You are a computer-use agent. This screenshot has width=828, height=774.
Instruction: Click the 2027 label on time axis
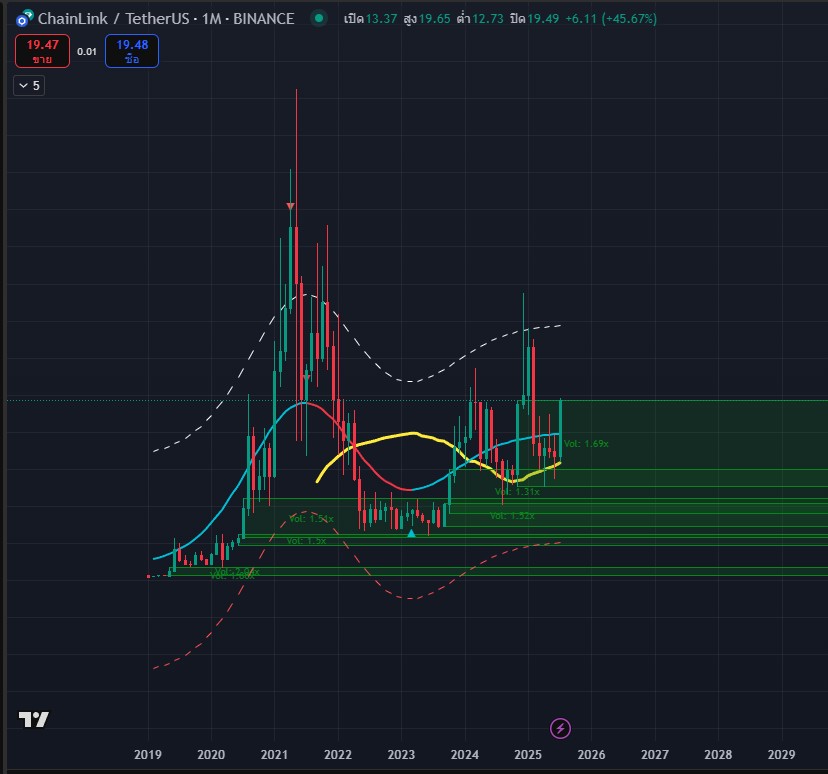[655, 754]
